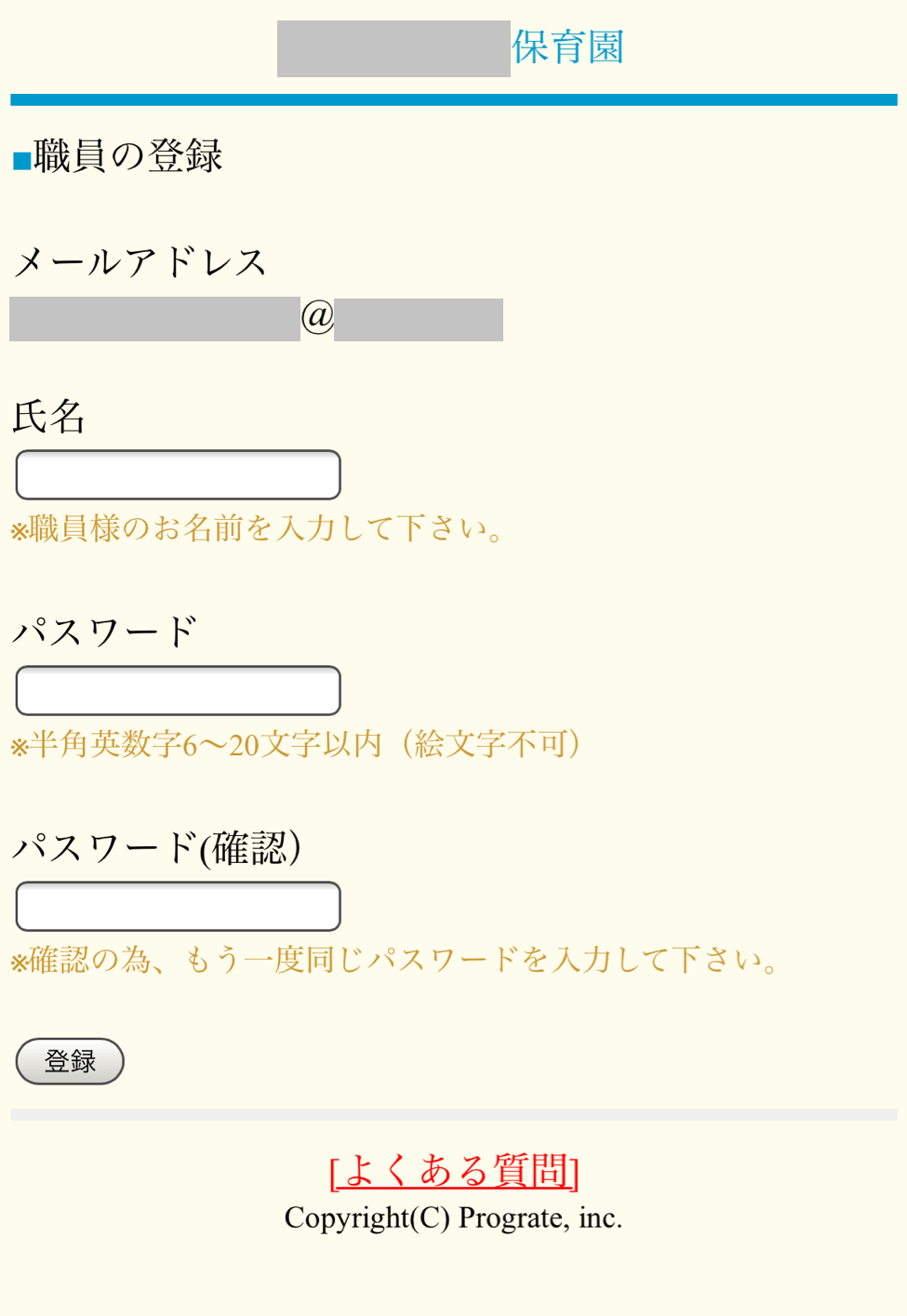Click the パスワード(確認) label text

click(156, 848)
